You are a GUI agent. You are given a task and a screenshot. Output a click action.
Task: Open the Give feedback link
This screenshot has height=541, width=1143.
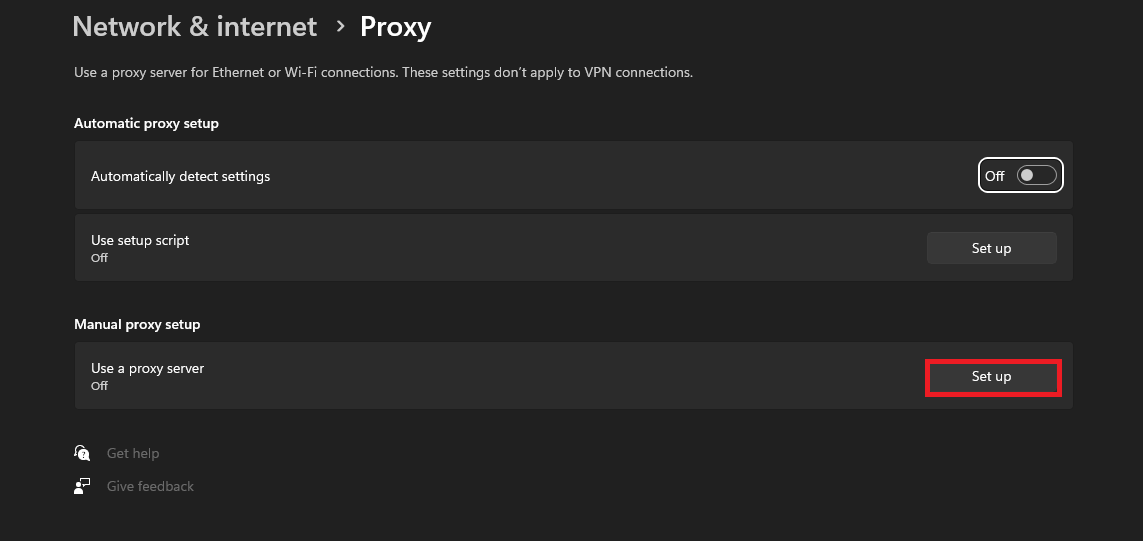(150, 486)
